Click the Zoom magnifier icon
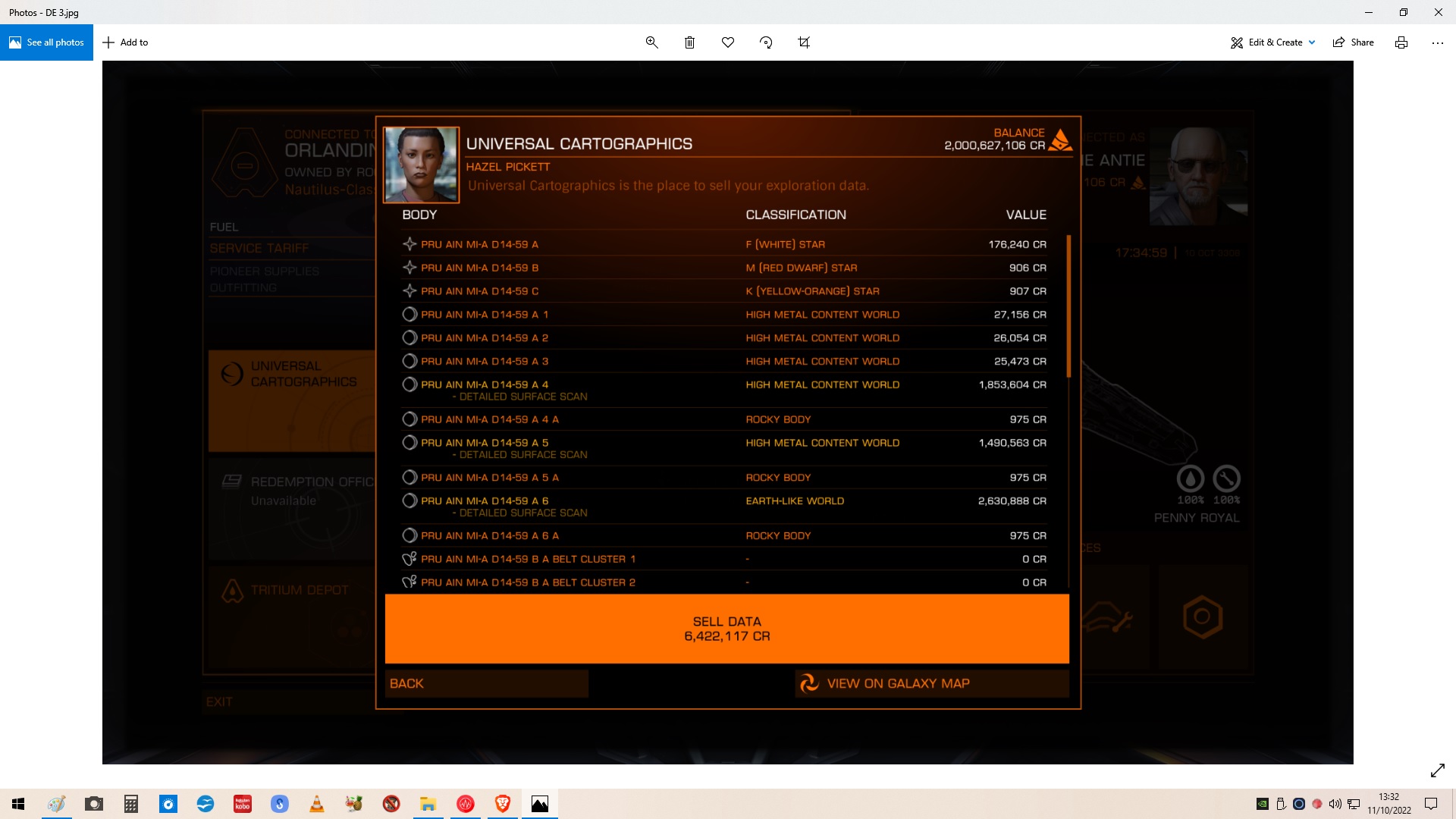The image size is (1456, 819). pyautogui.click(x=651, y=42)
